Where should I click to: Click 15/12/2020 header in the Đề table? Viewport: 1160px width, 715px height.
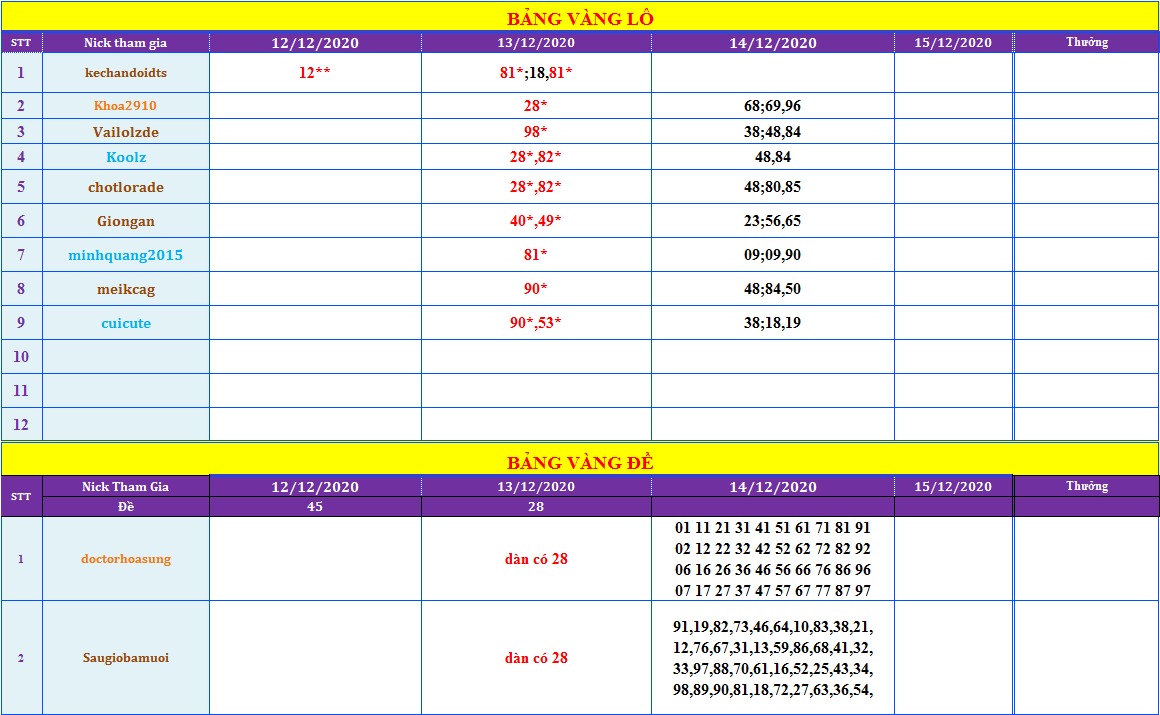click(x=953, y=486)
